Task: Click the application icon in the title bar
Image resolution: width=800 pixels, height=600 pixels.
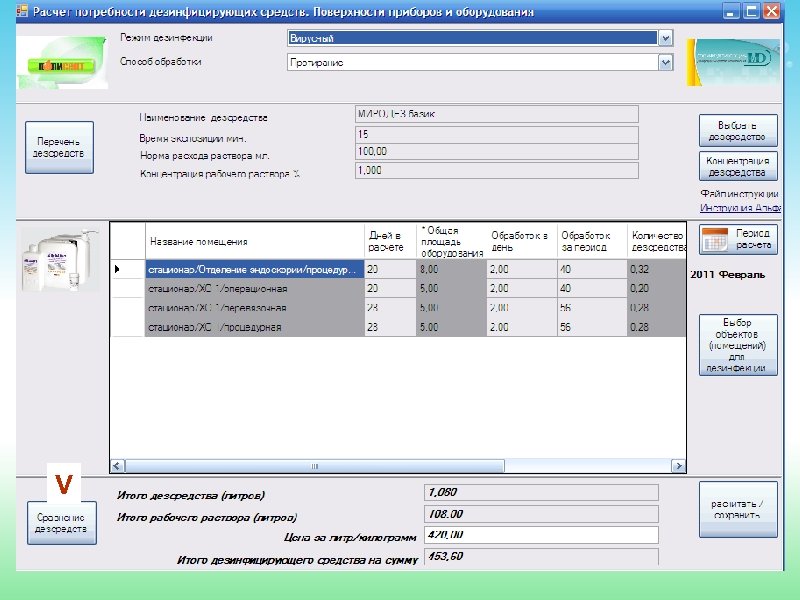Action: [x=22, y=11]
